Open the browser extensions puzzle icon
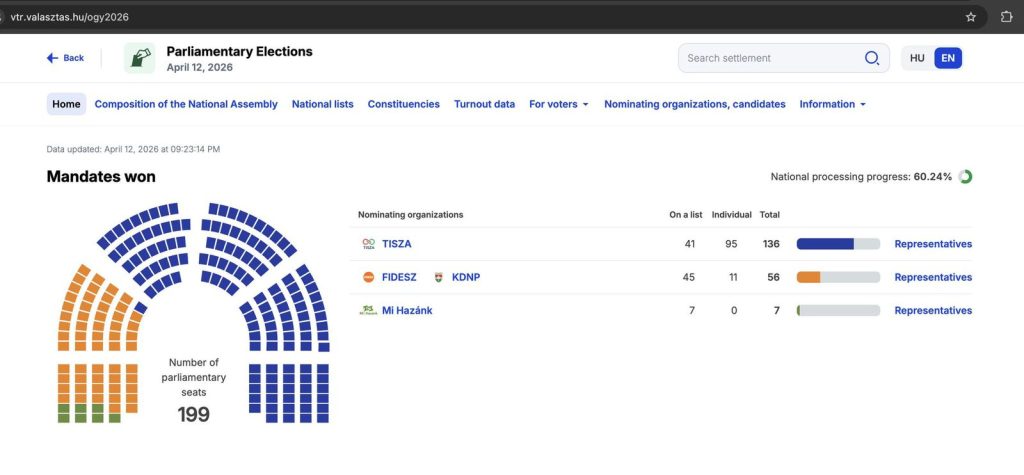The image size is (1024, 475). pos(1006,17)
